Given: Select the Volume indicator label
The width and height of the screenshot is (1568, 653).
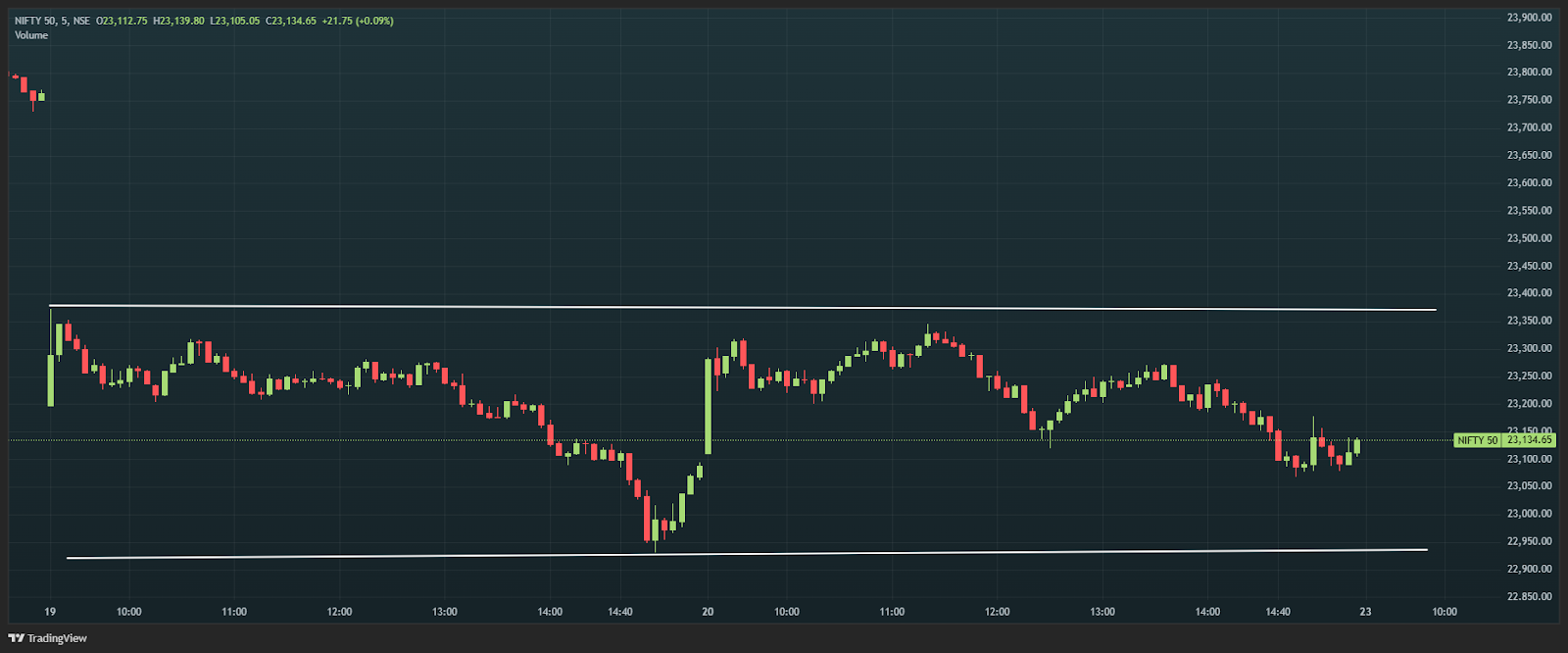Looking at the screenshot, I should click(31, 35).
